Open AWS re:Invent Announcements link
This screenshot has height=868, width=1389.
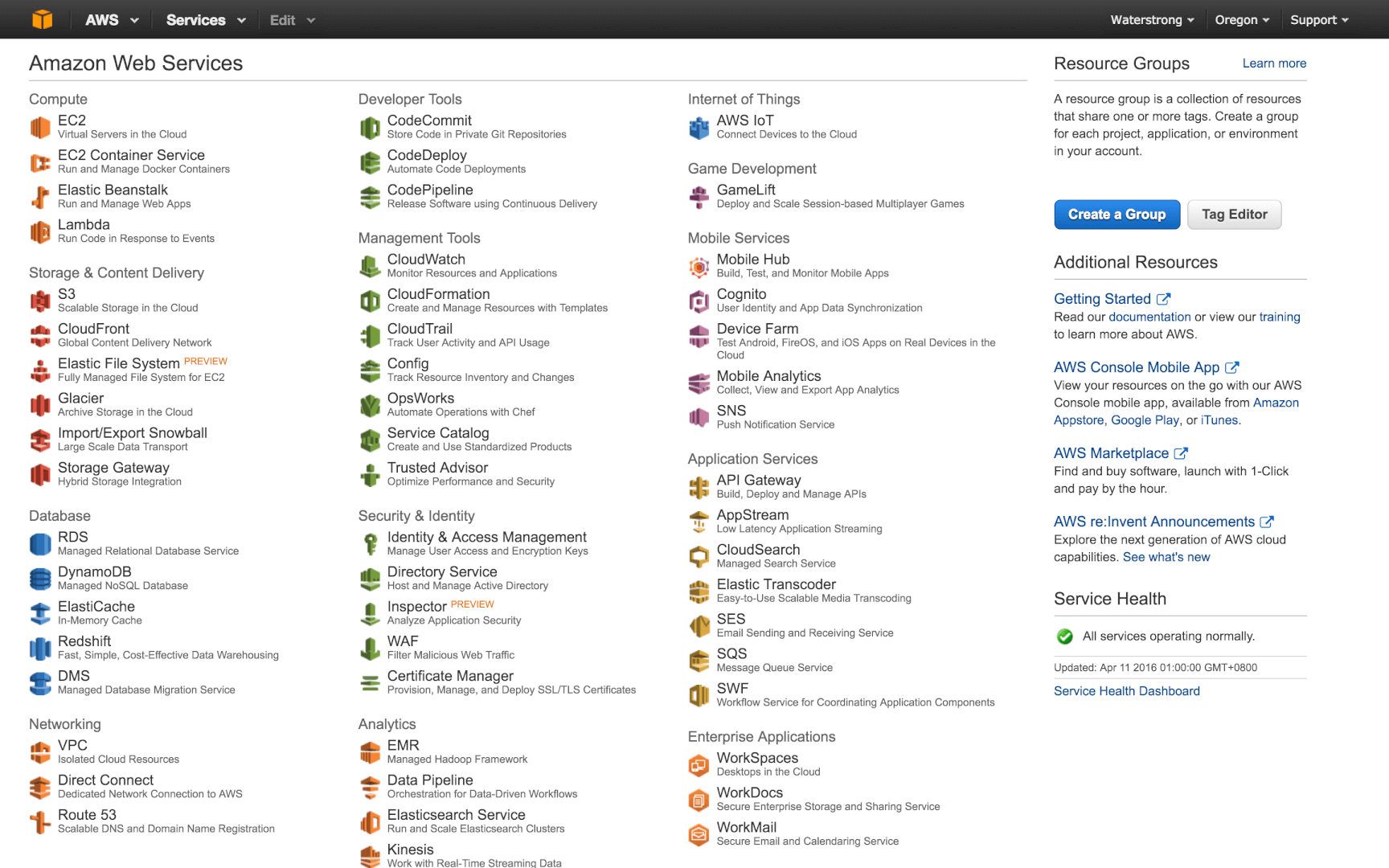point(1163,522)
